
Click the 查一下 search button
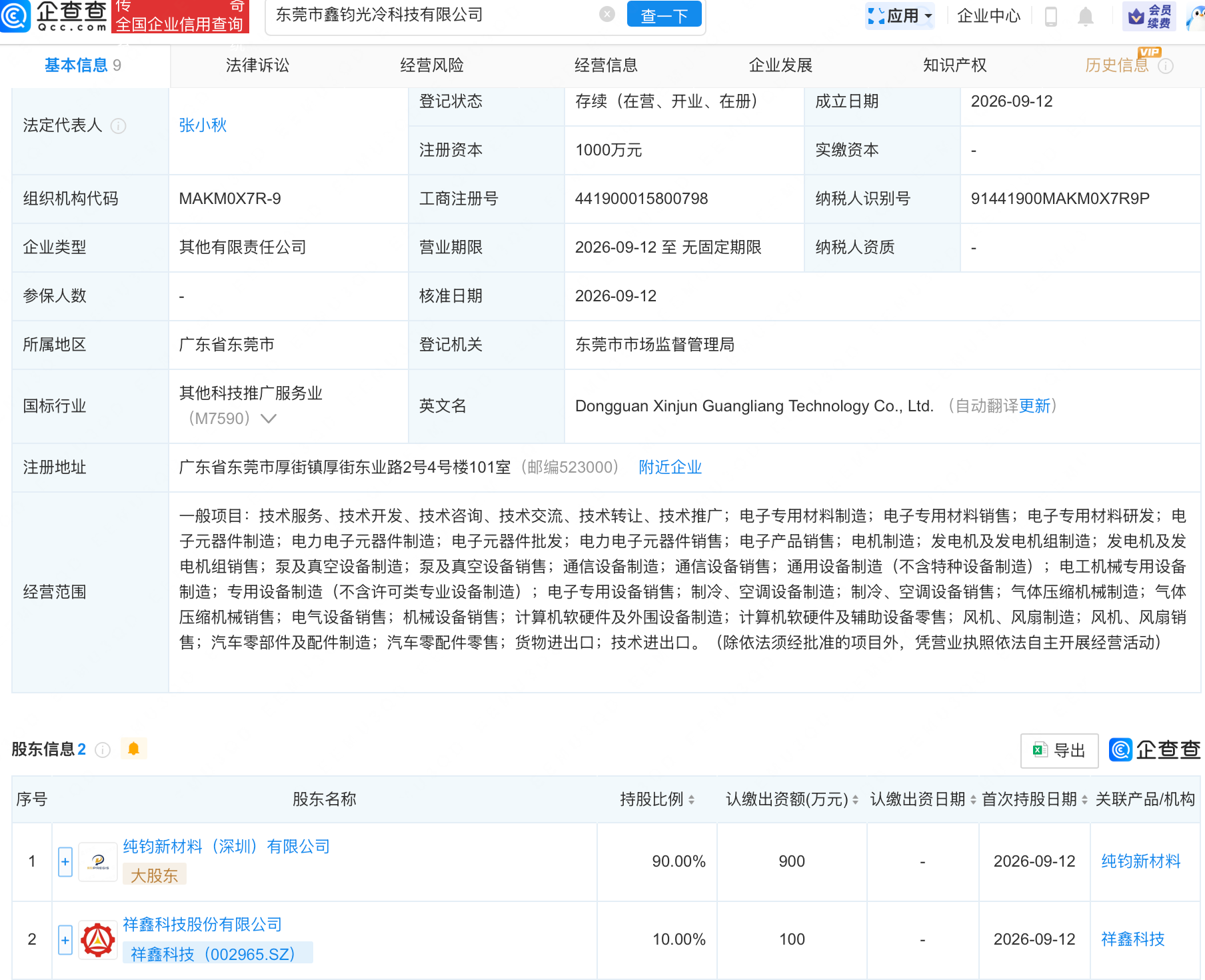point(664,15)
